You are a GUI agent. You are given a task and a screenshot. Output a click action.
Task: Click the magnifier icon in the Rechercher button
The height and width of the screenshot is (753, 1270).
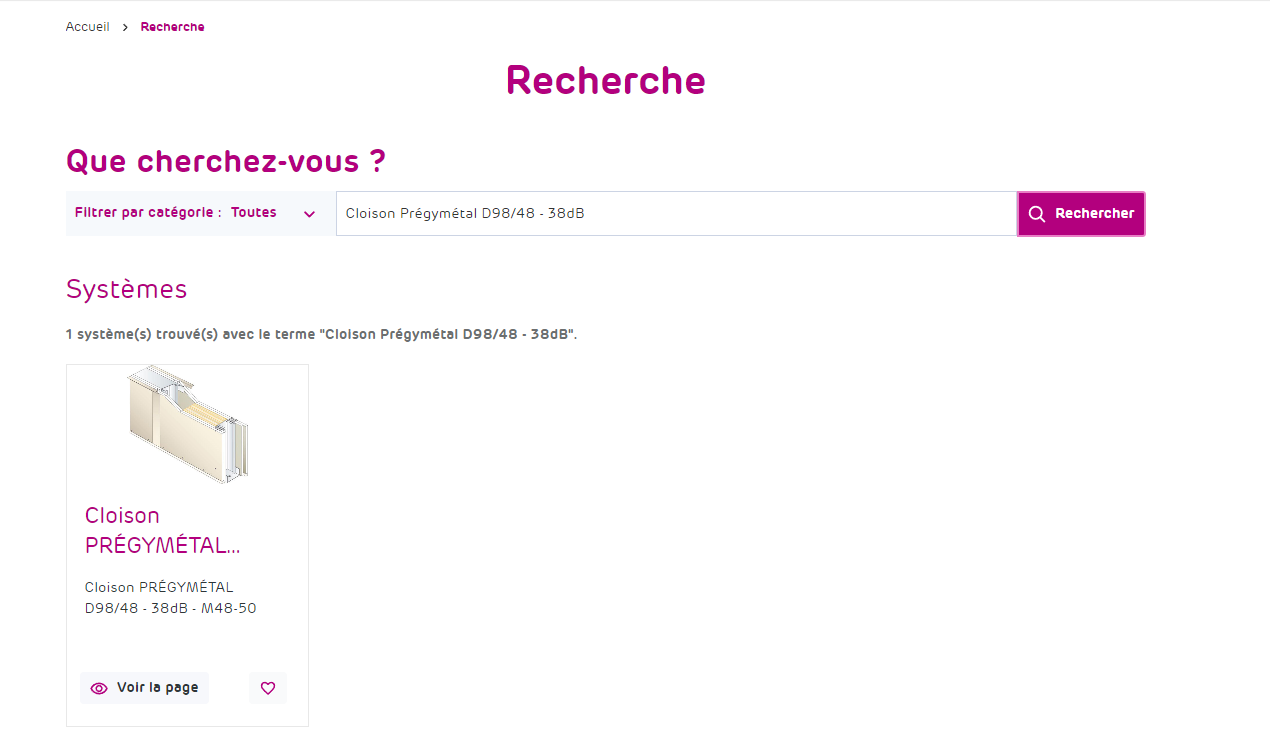(x=1037, y=214)
